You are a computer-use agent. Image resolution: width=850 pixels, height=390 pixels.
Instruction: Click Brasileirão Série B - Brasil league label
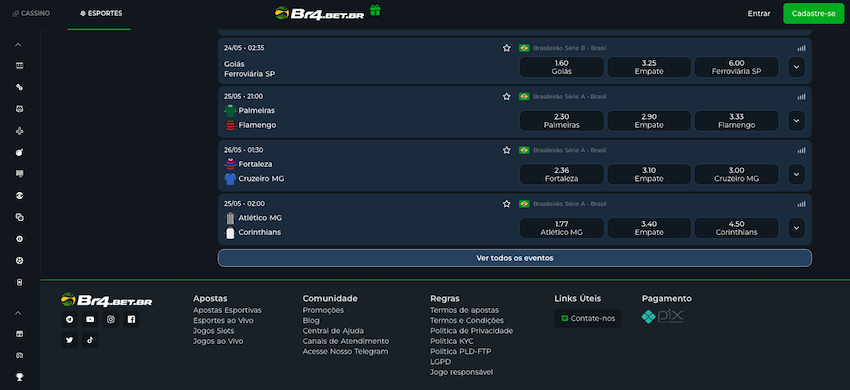[570, 48]
